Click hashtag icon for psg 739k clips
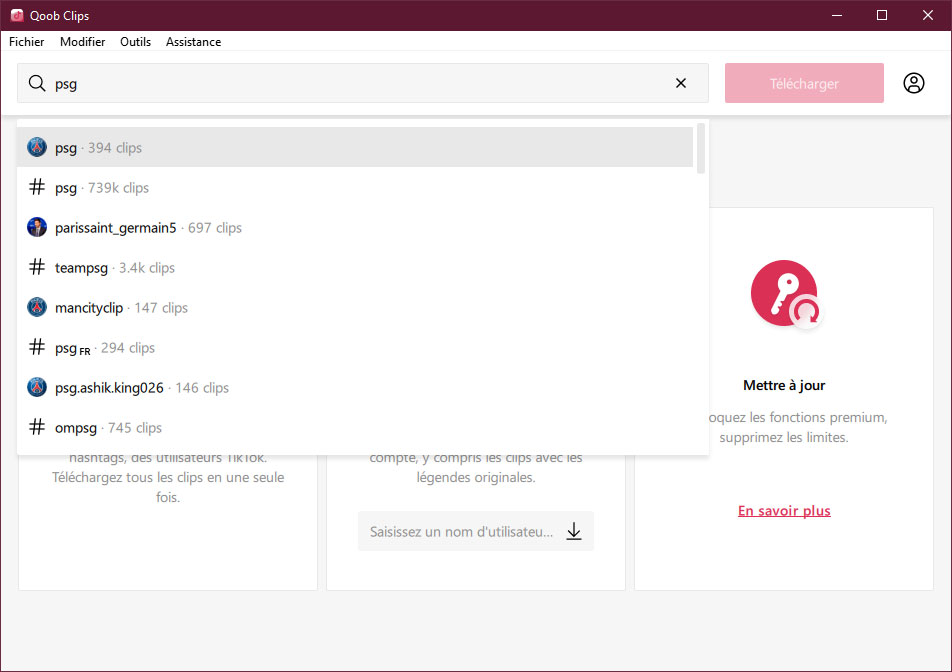This screenshot has width=952, height=672. [x=37, y=187]
